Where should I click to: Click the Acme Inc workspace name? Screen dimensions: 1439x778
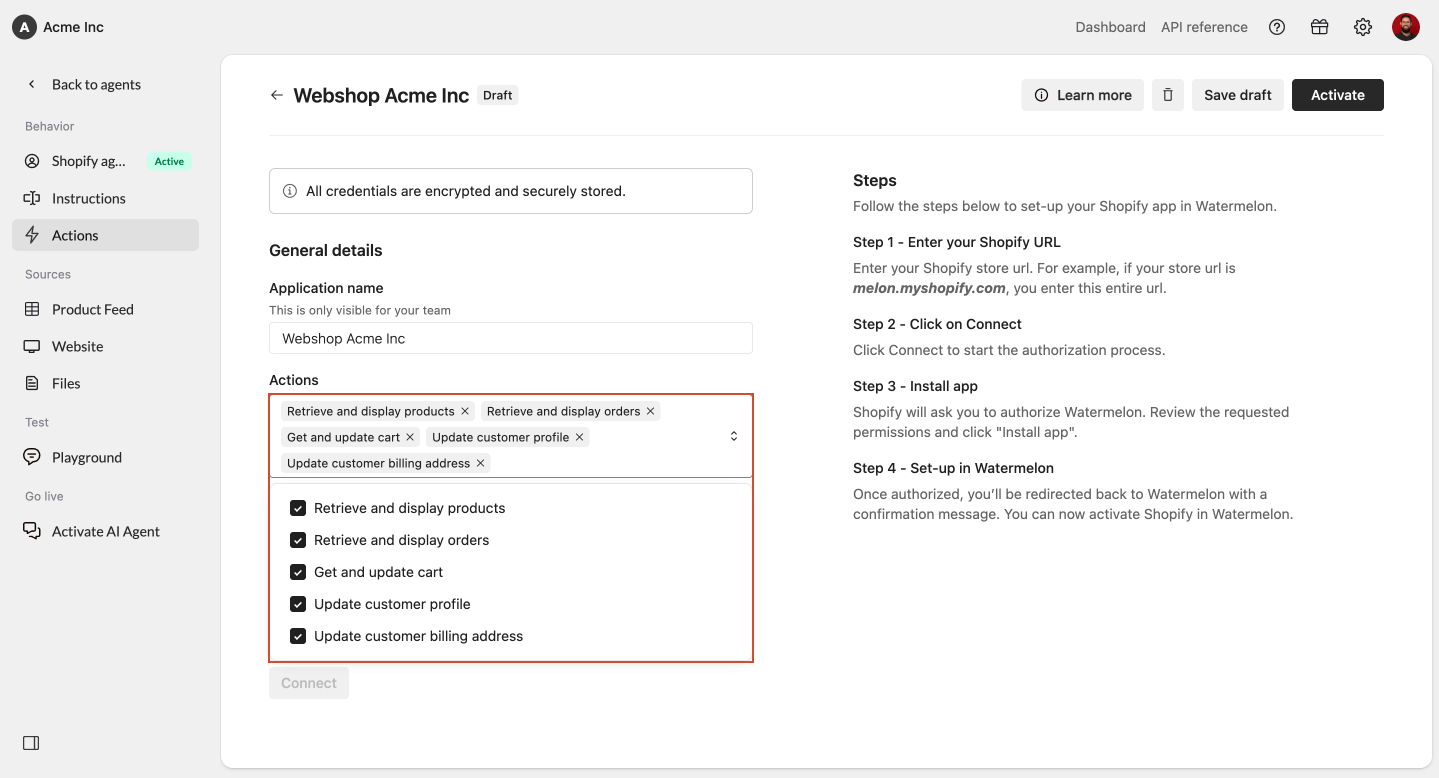point(73,27)
